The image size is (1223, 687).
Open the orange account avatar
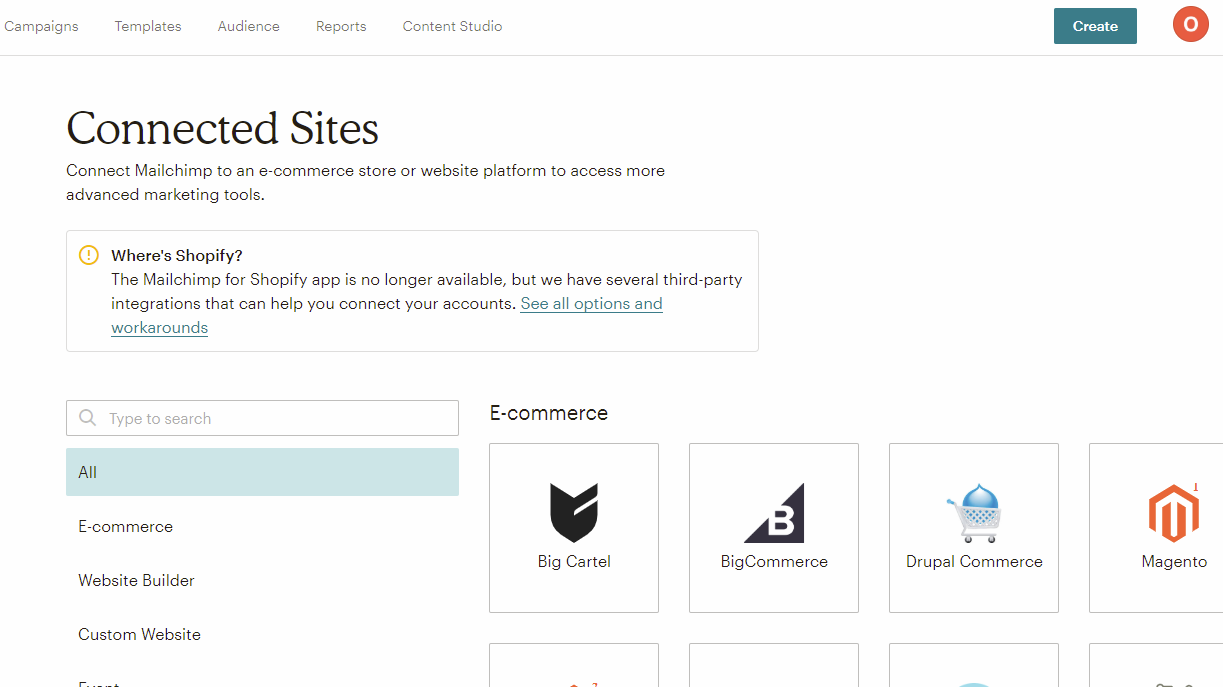click(x=1191, y=25)
